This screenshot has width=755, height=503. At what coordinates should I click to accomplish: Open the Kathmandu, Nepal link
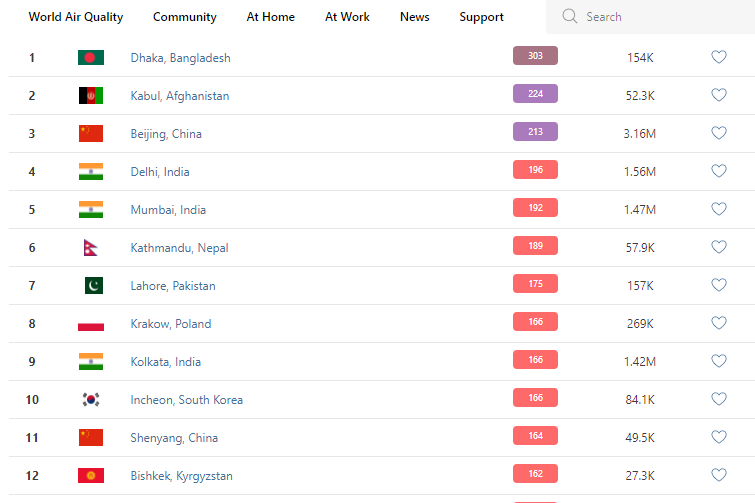click(179, 248)
